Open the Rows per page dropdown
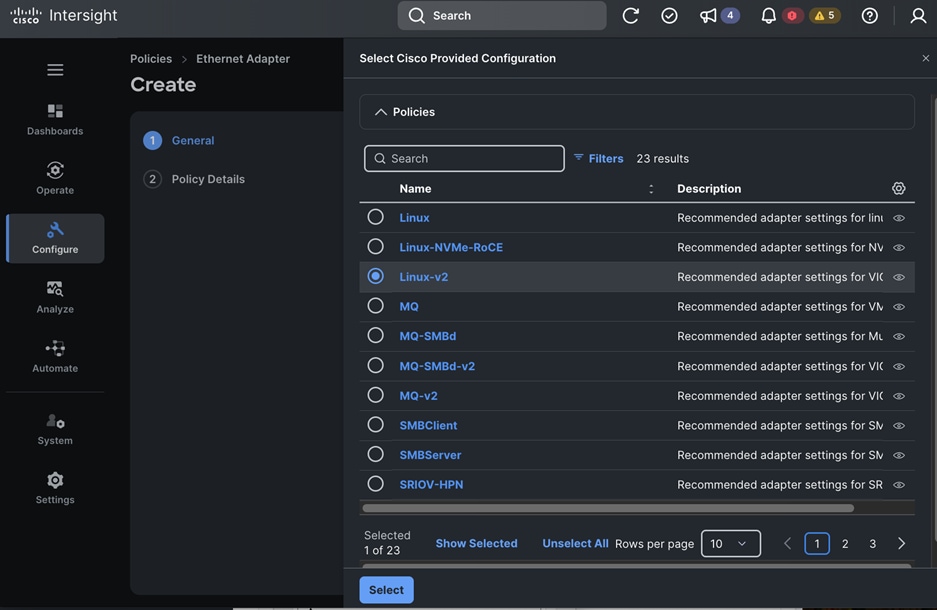Image resolution: width=937 pixels, height=610 pixels. coord(730,544)
